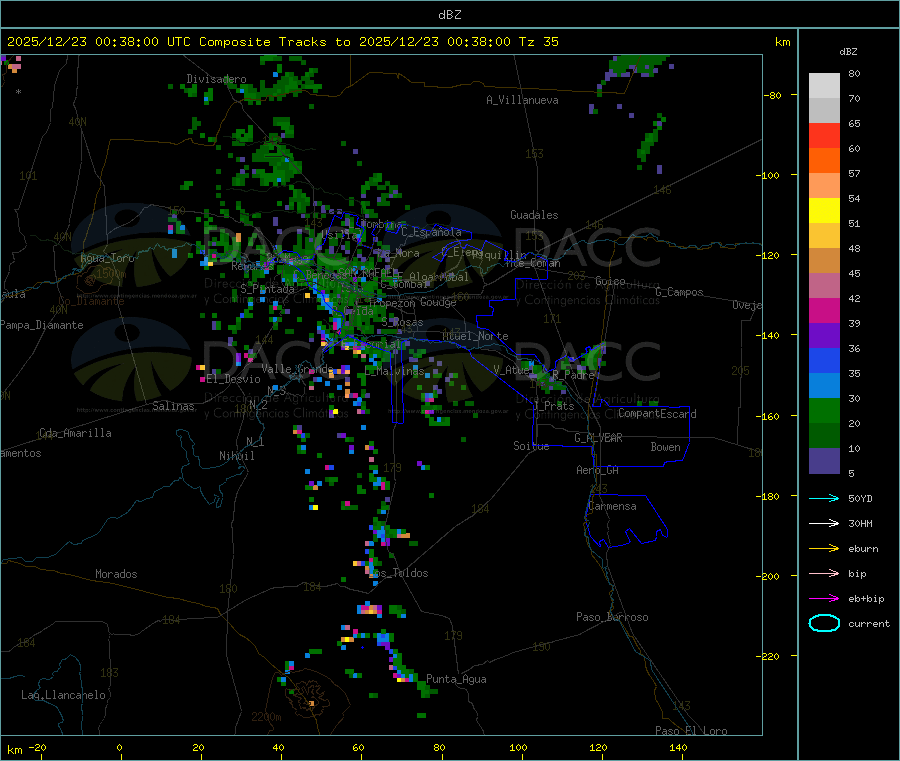
Task: Click the Aero_GA map label
Action: click(x=598, y=470)
